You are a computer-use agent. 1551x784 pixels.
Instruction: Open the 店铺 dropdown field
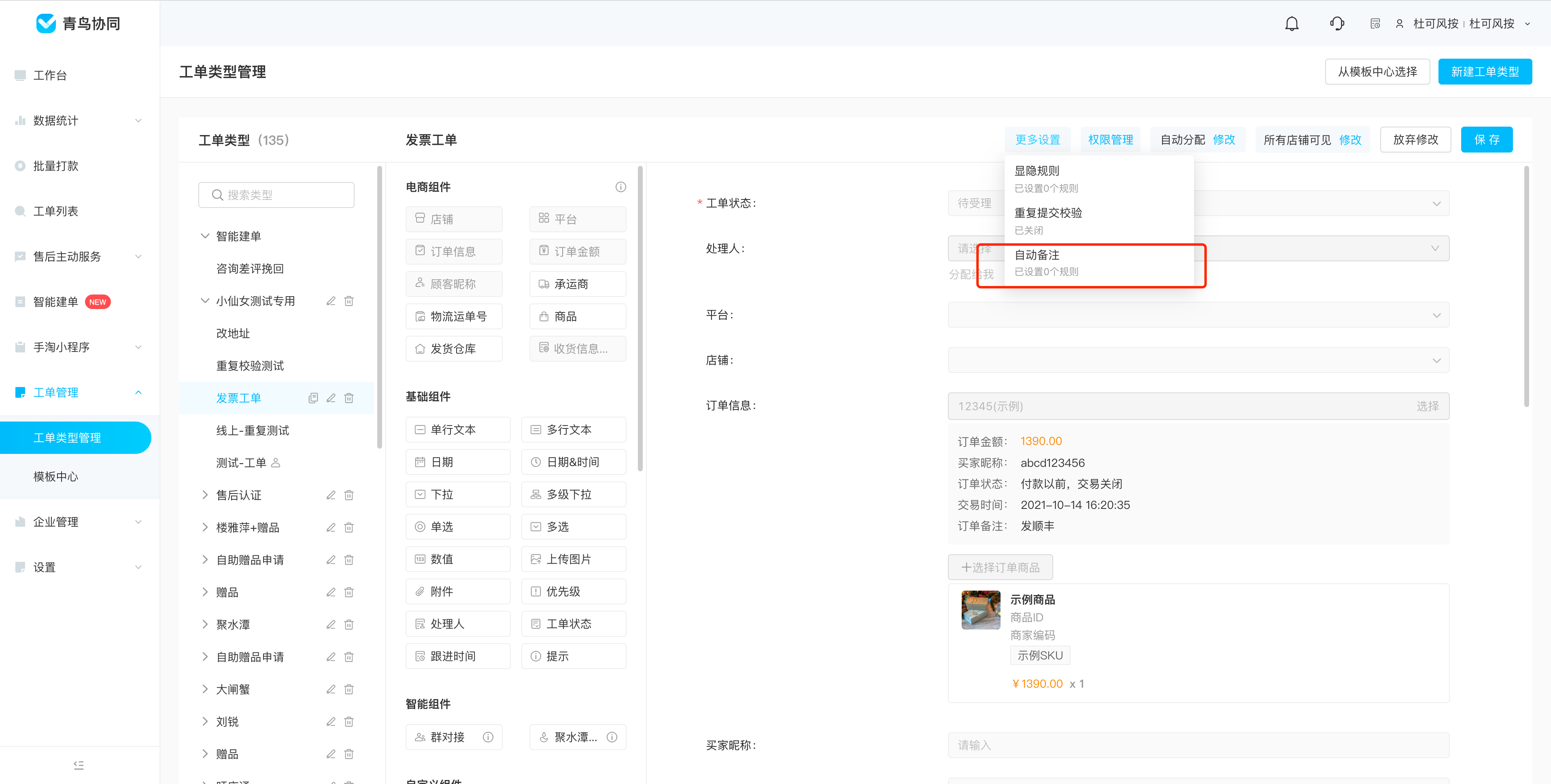coord(1198,360)
